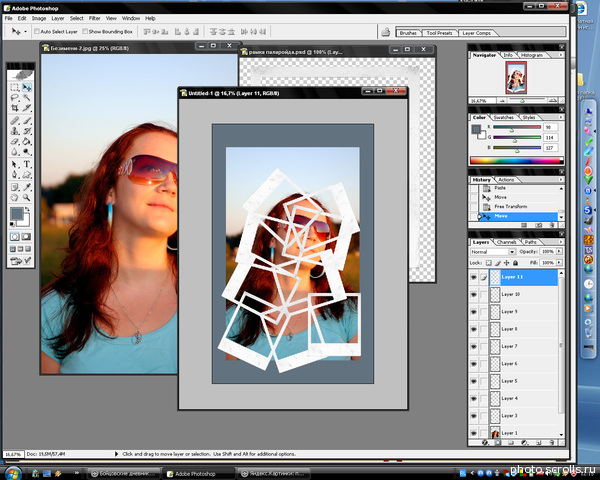Hide Layer 11 with its eye icon
Image resolution: width=600 pixels, height=480 pixels.
[474, 277]
